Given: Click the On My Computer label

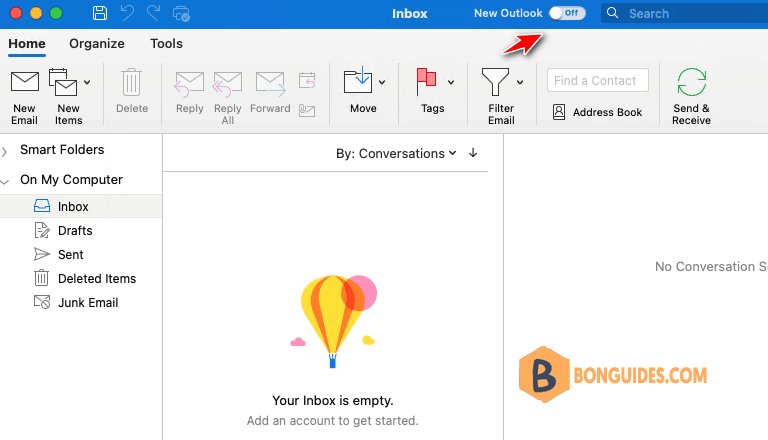Looking at the screenshot, I should 72,180.
